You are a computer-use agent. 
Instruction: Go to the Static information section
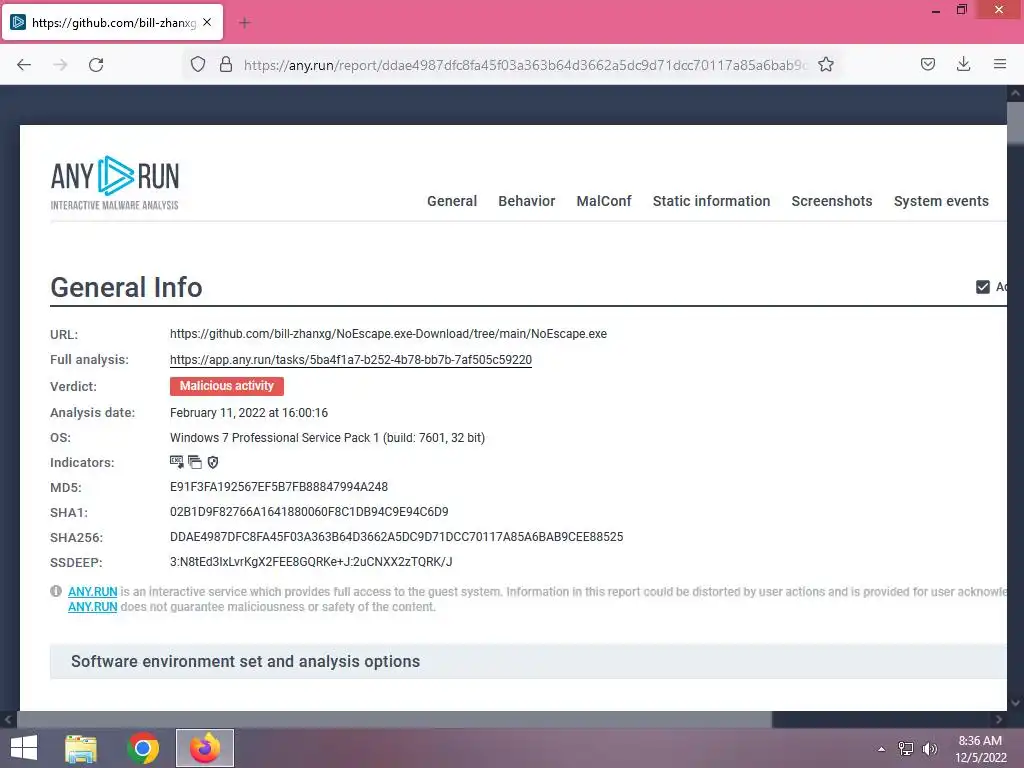[x=711, y=201]
